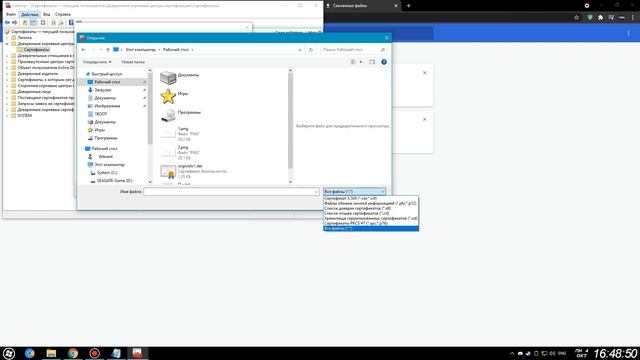Select the 1BOOT folder in navigation pane
The height and width of the screenshot is (360, 640).
[100, 114]
